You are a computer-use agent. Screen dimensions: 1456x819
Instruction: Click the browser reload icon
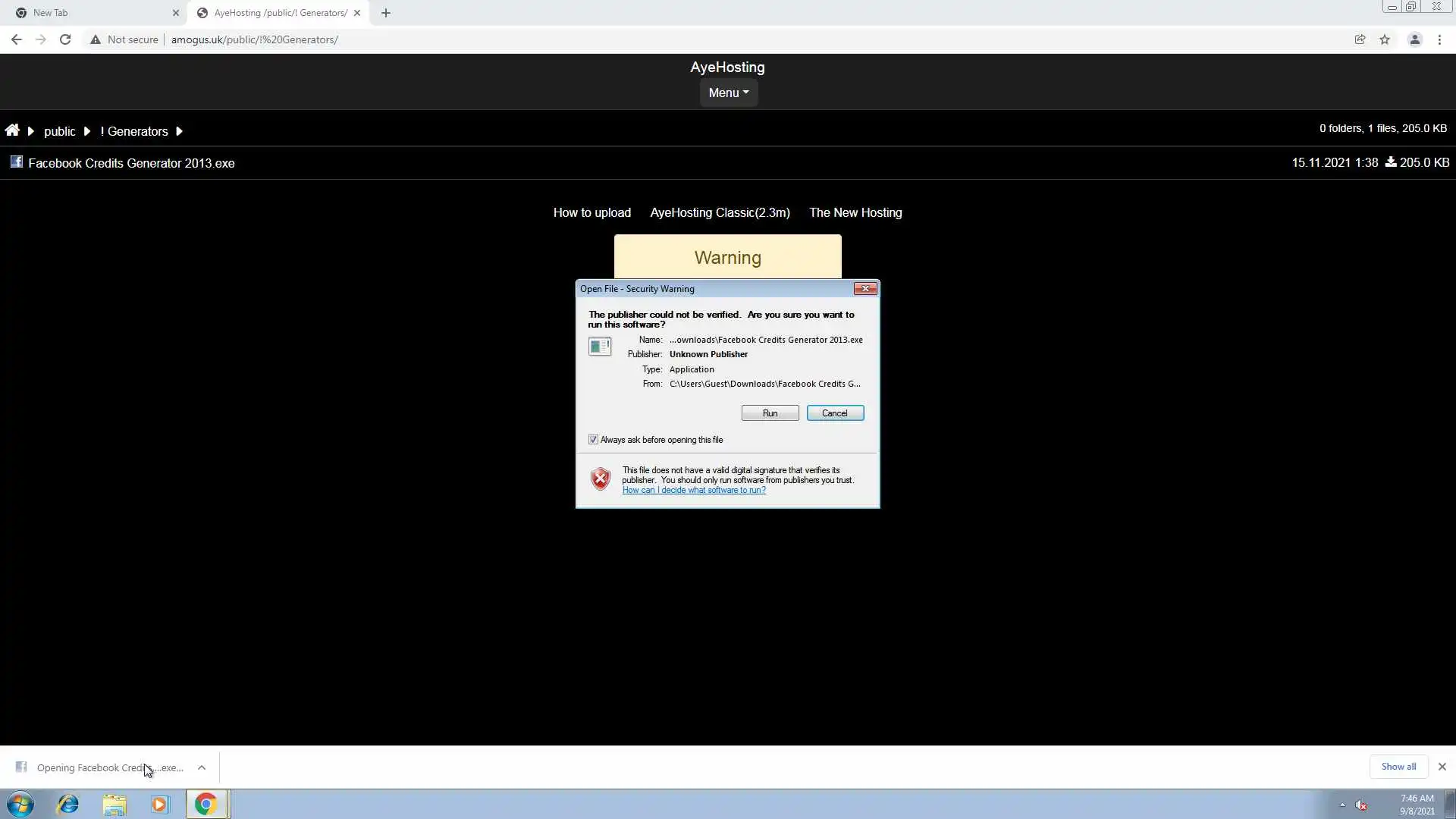(65, 39)
